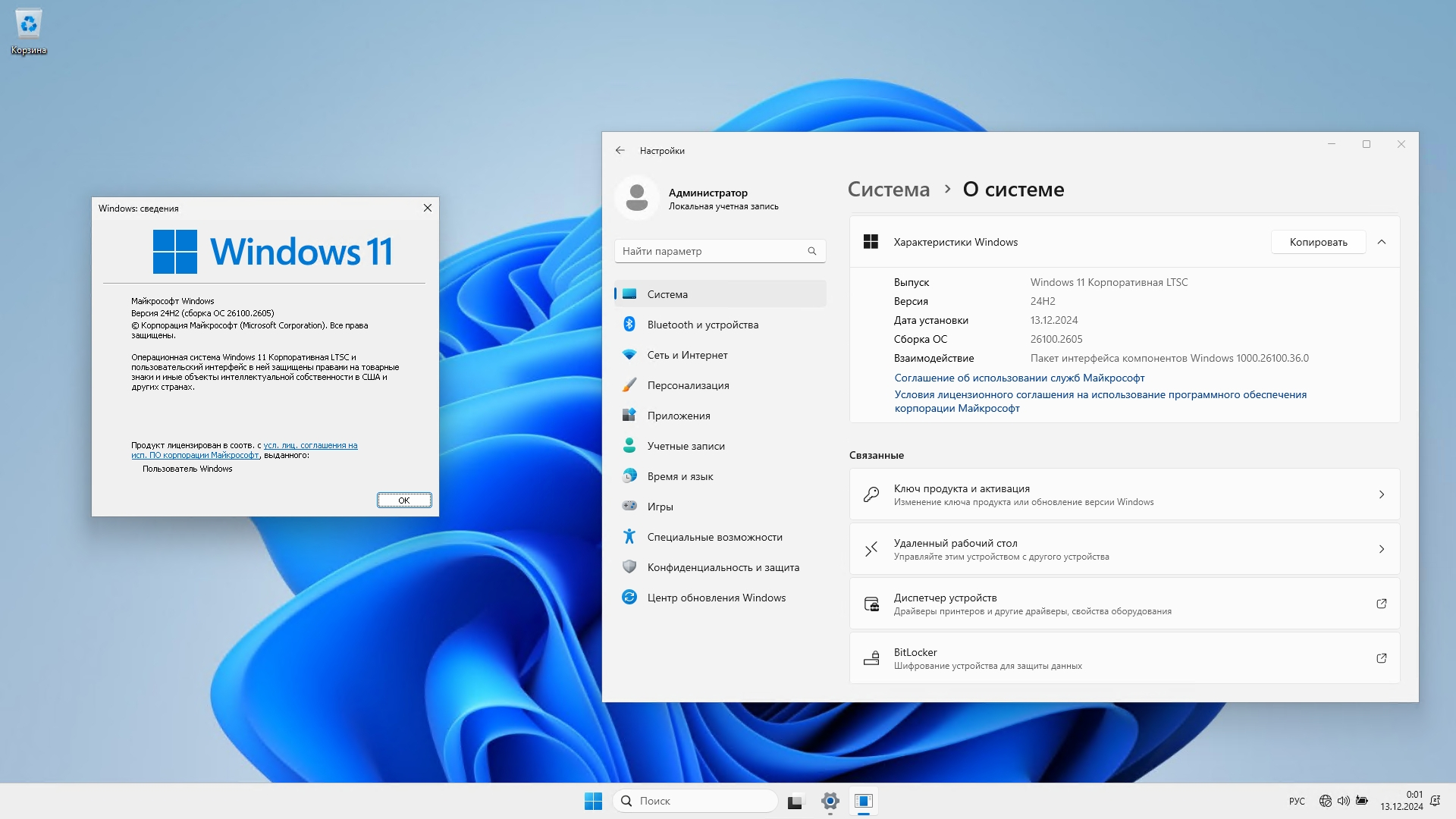This screenshot has height=819, width=1456.
Task: Click the winver app taskbar icon
Action: 864,801
